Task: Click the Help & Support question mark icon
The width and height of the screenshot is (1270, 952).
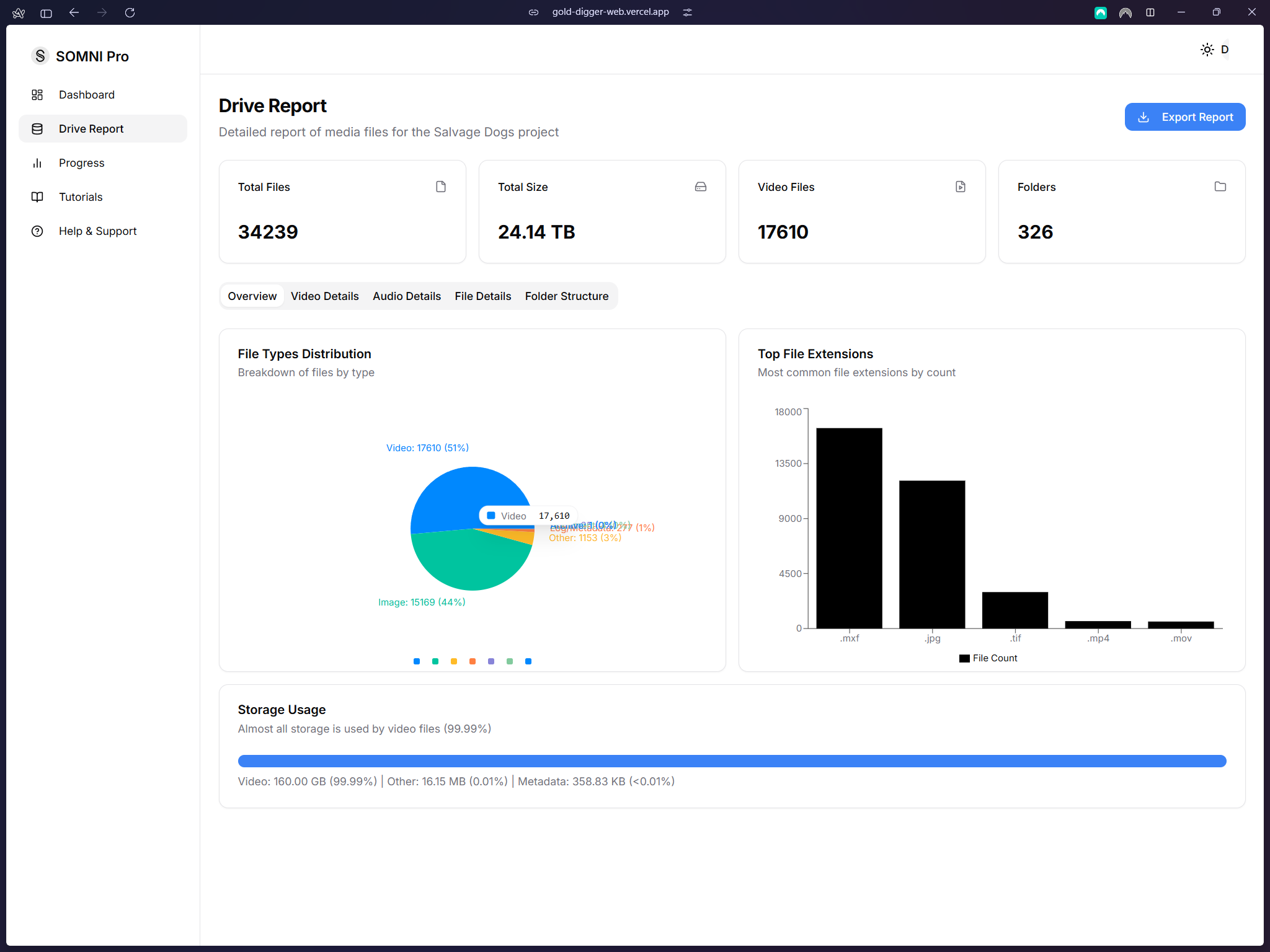Action: tap(37, 231)
